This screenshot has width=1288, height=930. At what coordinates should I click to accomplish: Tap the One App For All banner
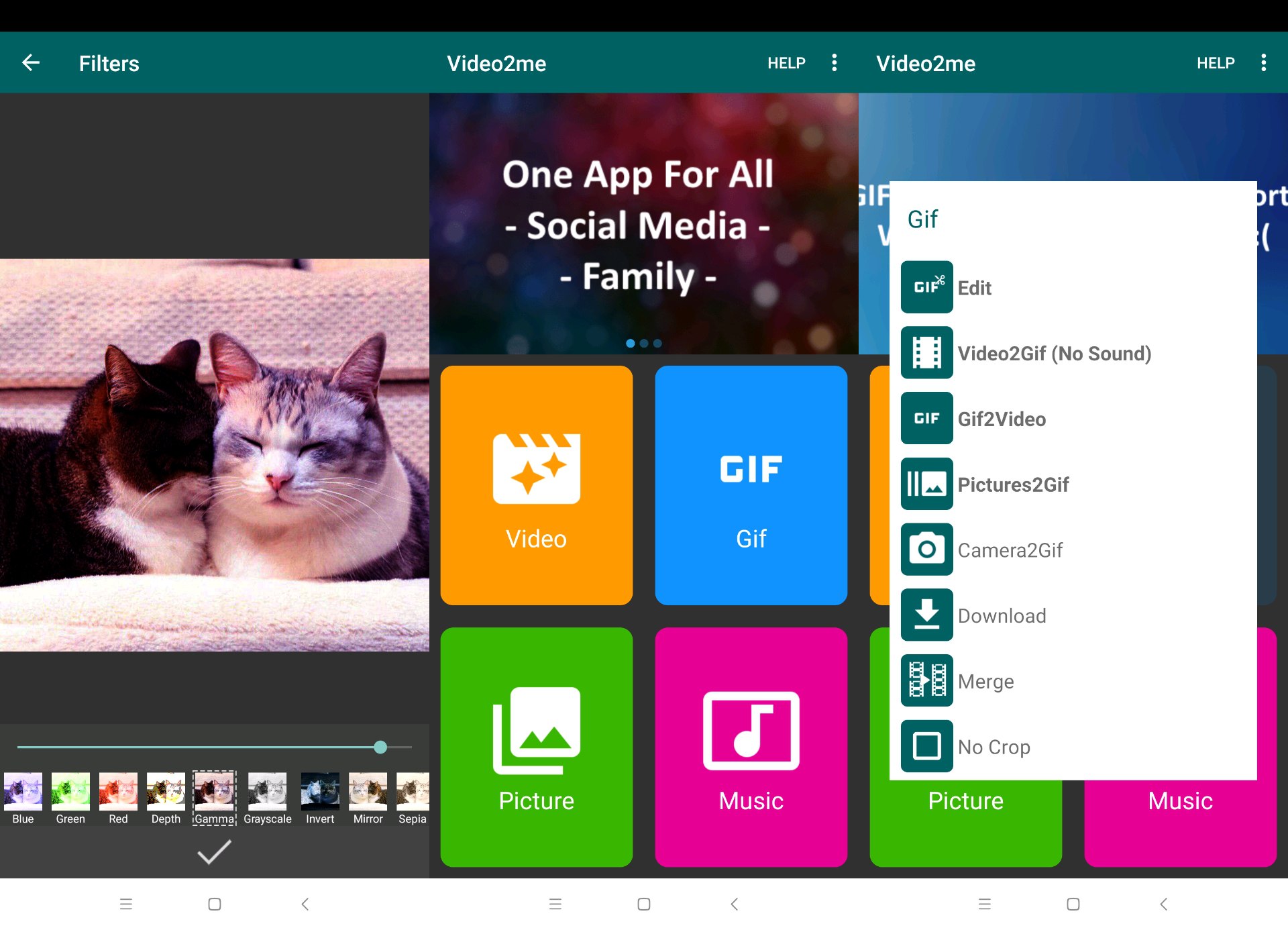click(x=644, y=223)
